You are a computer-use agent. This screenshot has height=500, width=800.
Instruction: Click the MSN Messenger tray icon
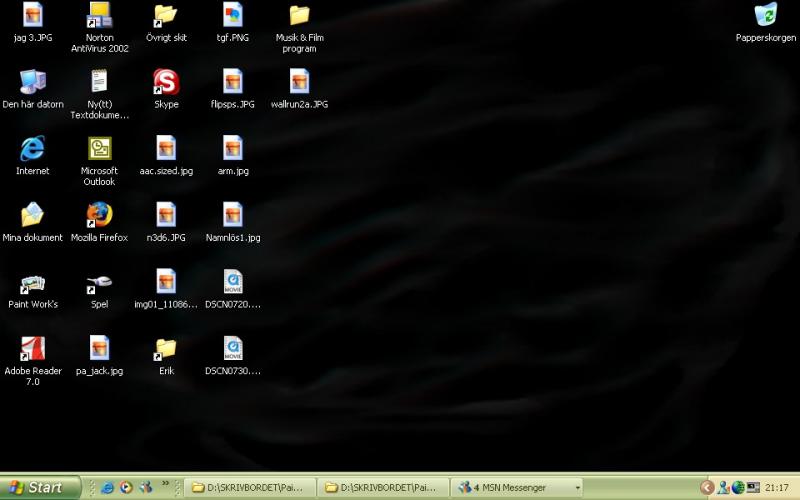click(723, 488)
